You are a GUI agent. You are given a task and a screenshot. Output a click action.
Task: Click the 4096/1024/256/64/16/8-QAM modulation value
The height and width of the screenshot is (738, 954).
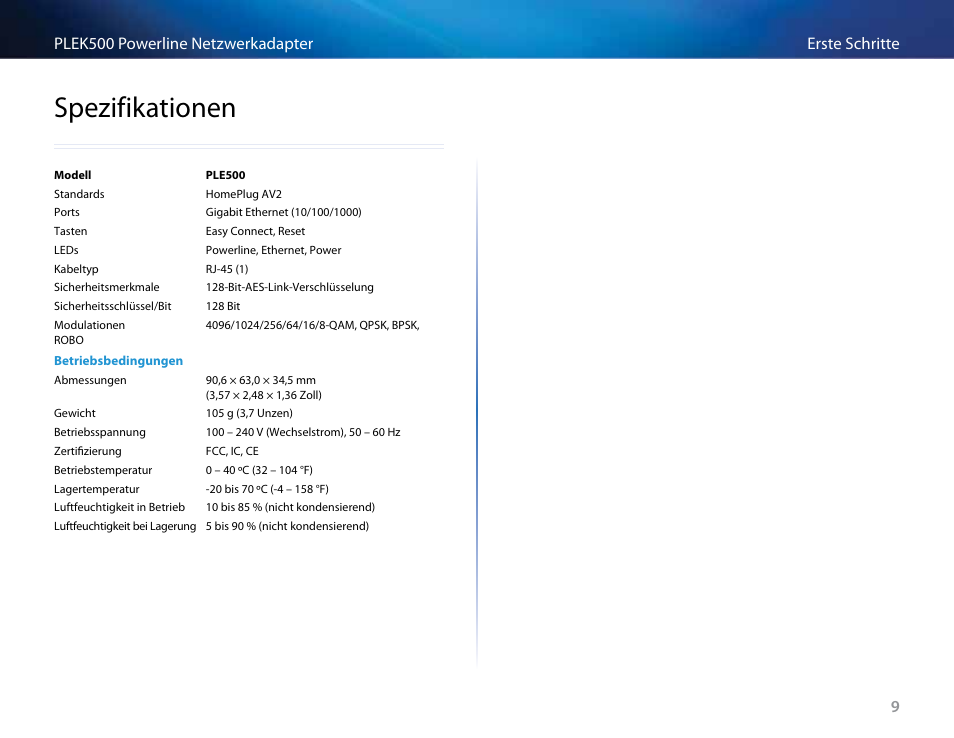click(x=313, y=325)
